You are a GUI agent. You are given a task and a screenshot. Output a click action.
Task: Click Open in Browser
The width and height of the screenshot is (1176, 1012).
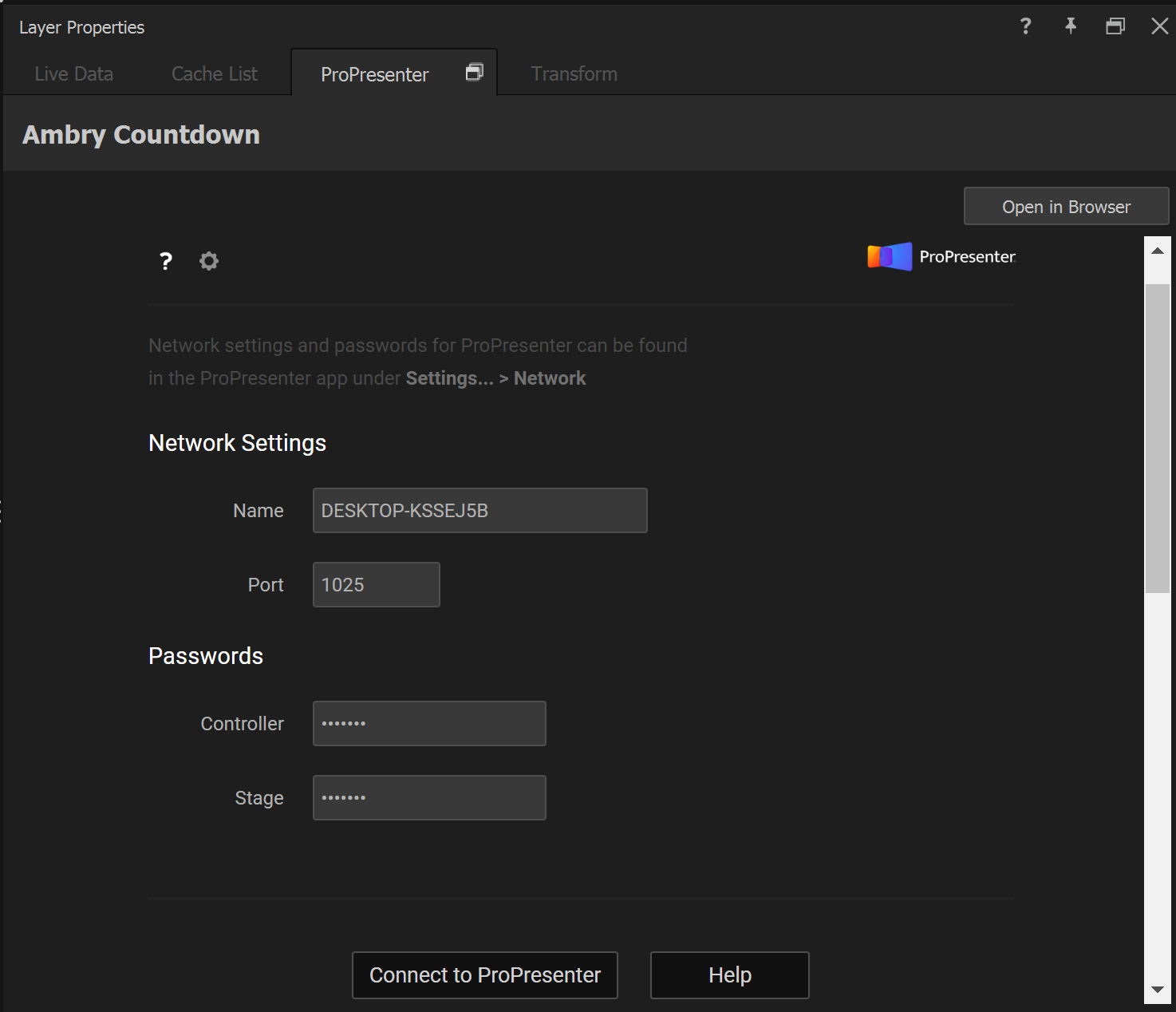pyautogui.click(x=1066, y=206)
